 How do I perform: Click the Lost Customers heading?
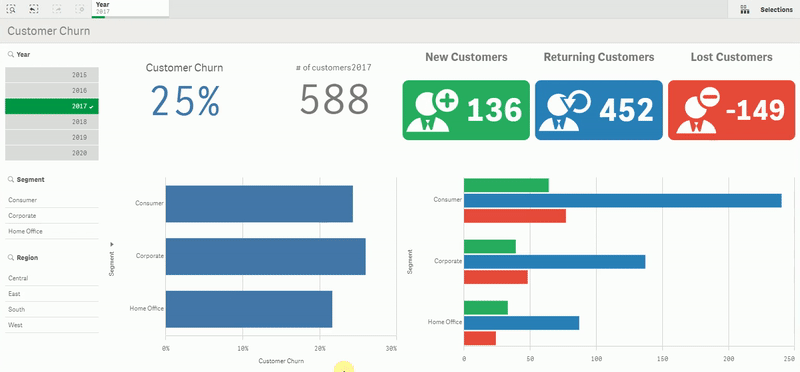tap(731, 57)
